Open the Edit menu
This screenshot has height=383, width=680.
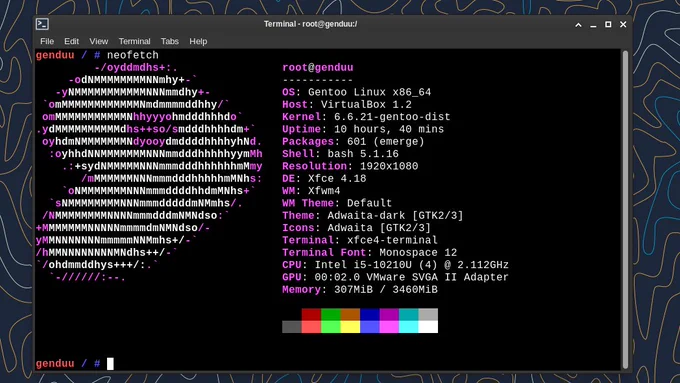(72, 41)
